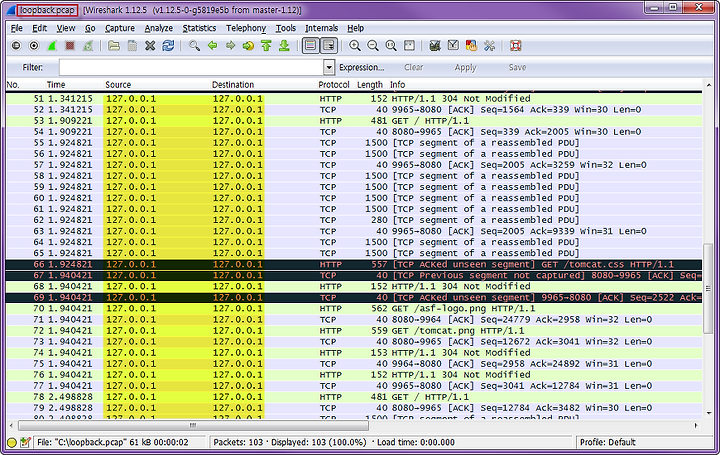
Task: Open the capture interfaces list icon
Action: point(16,45)
